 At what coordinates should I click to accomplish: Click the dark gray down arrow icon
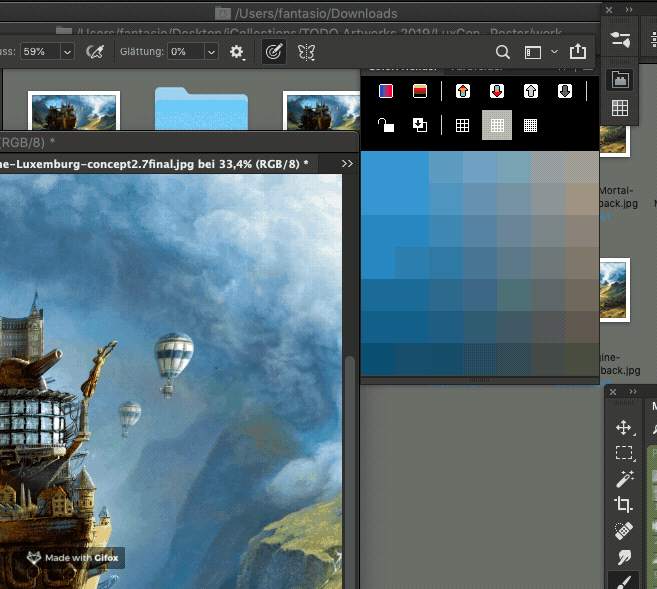click(565, 91)
